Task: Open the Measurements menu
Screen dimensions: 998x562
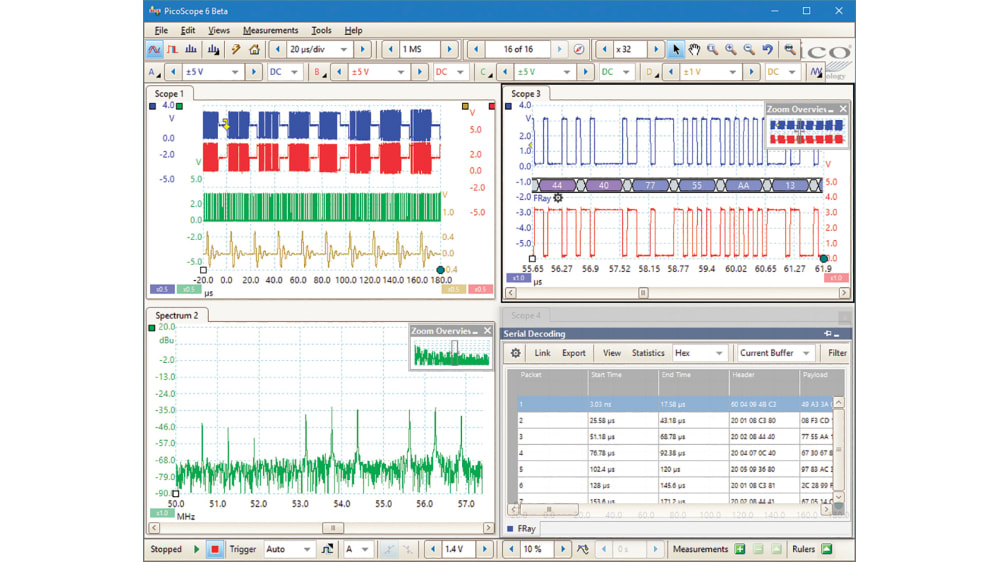Action: pos(271,30)
